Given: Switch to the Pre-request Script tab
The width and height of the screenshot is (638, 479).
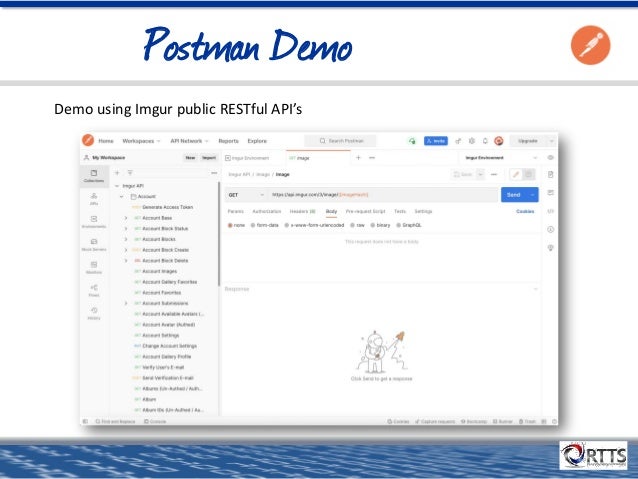Looking at the screenshot, I should [x=365, y=211].
